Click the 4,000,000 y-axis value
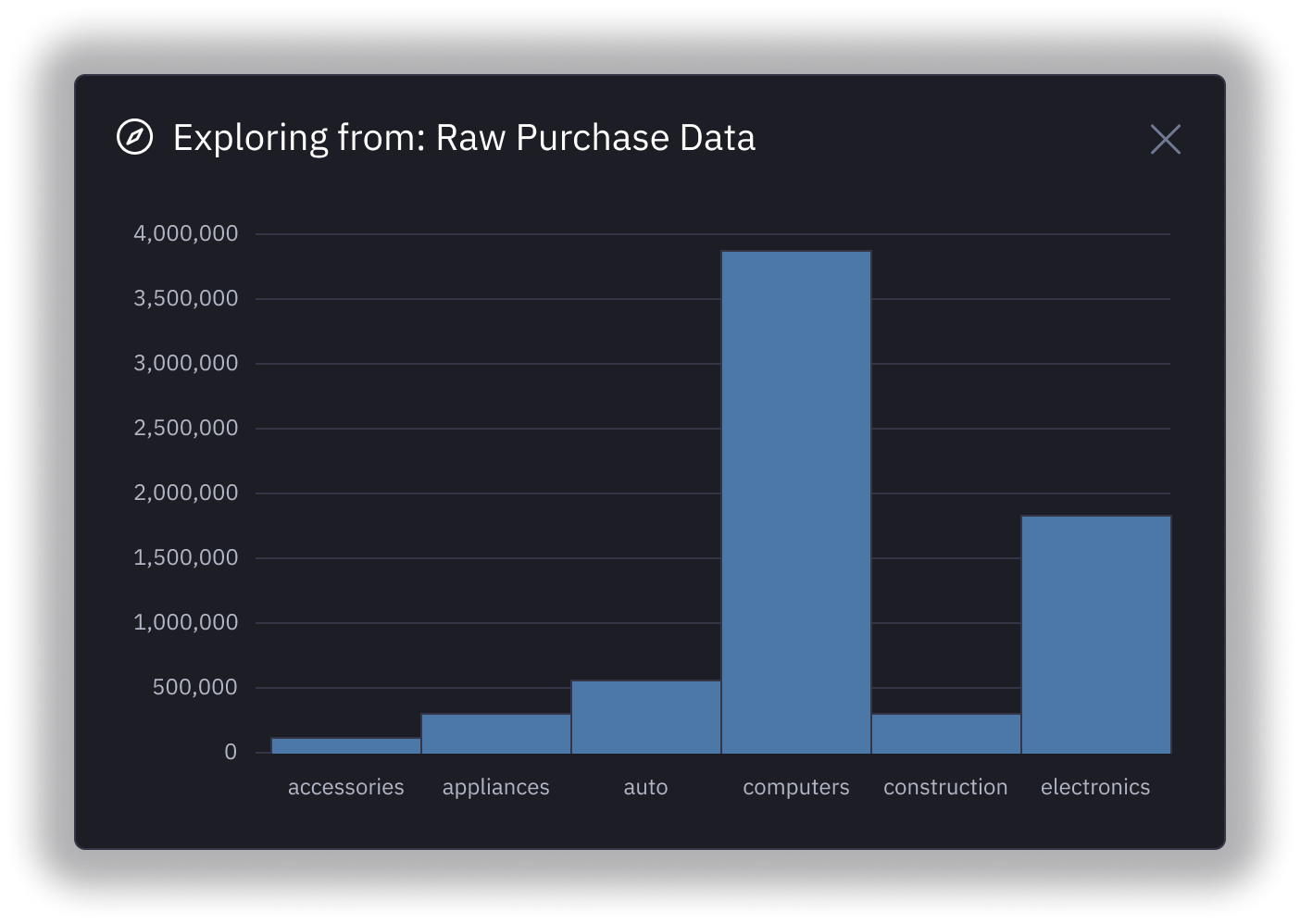The height and width of the screenshot is (924, 1300). [x=186, y=233]
